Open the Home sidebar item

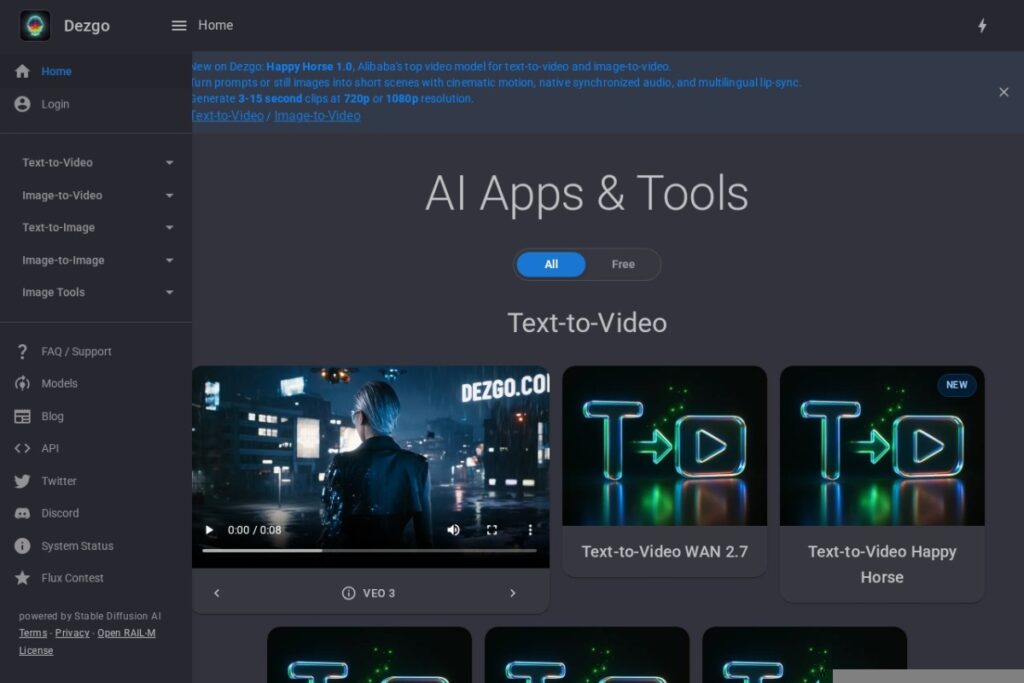96,71
